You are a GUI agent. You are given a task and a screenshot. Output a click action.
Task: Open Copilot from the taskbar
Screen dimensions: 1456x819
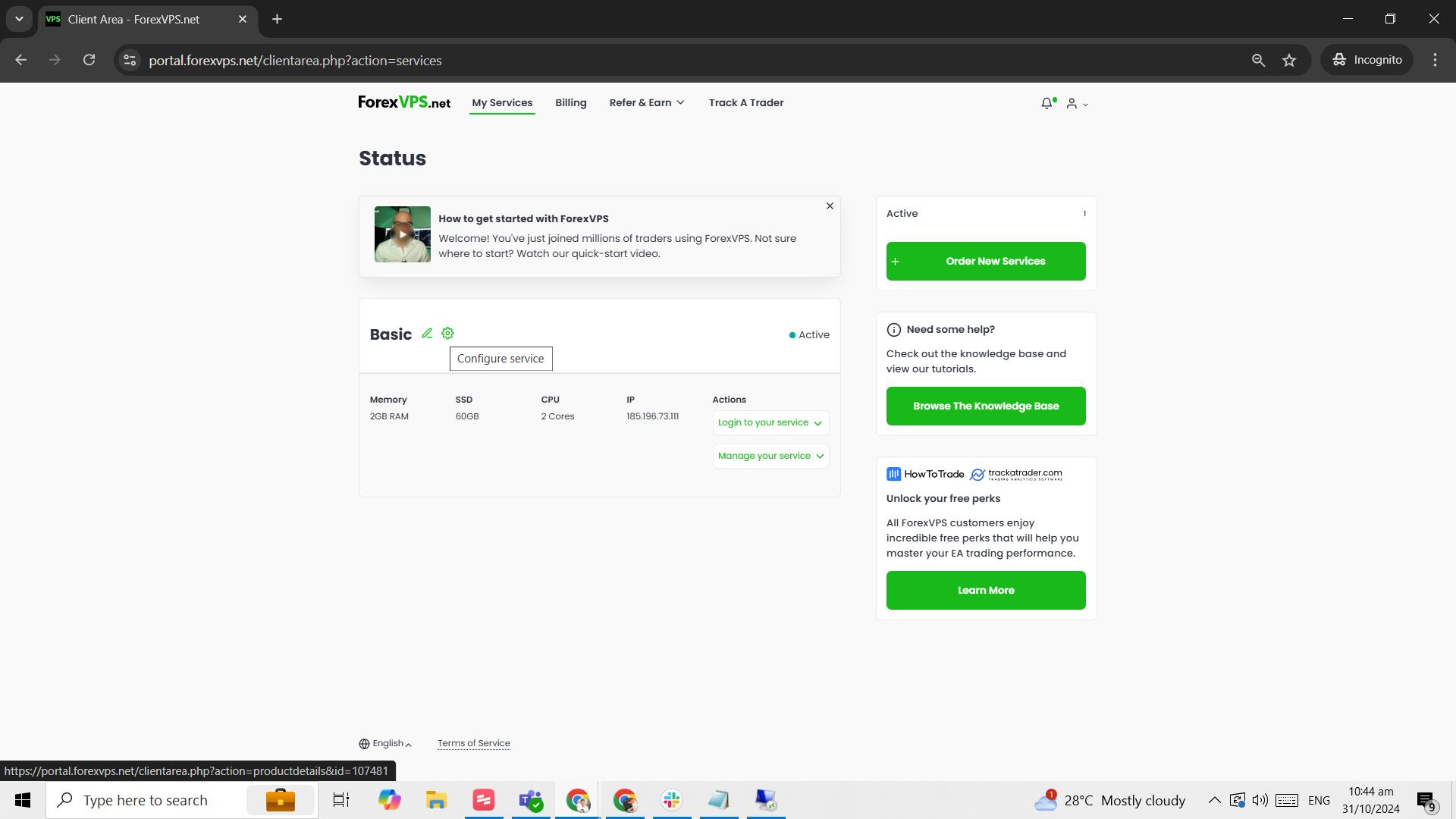click(389, 800)
